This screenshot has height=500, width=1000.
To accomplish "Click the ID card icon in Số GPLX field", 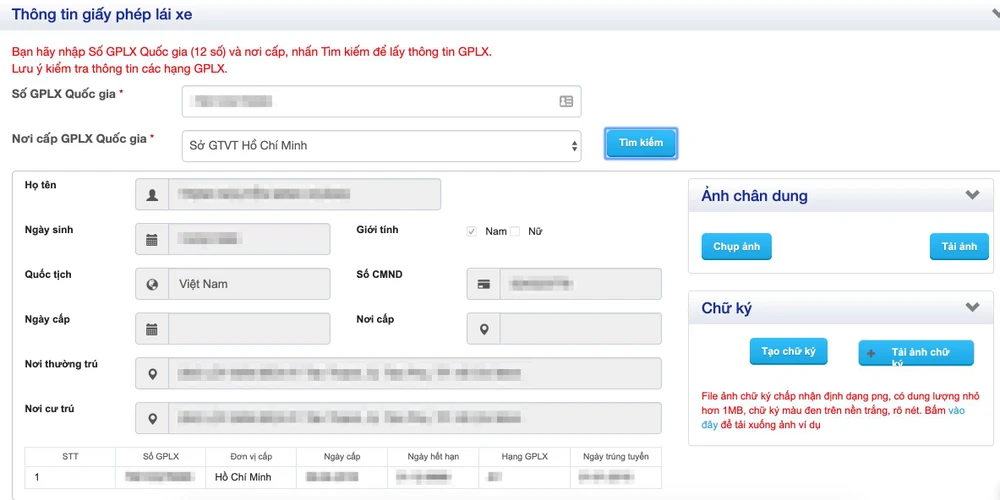I will [x=566, y=101].
